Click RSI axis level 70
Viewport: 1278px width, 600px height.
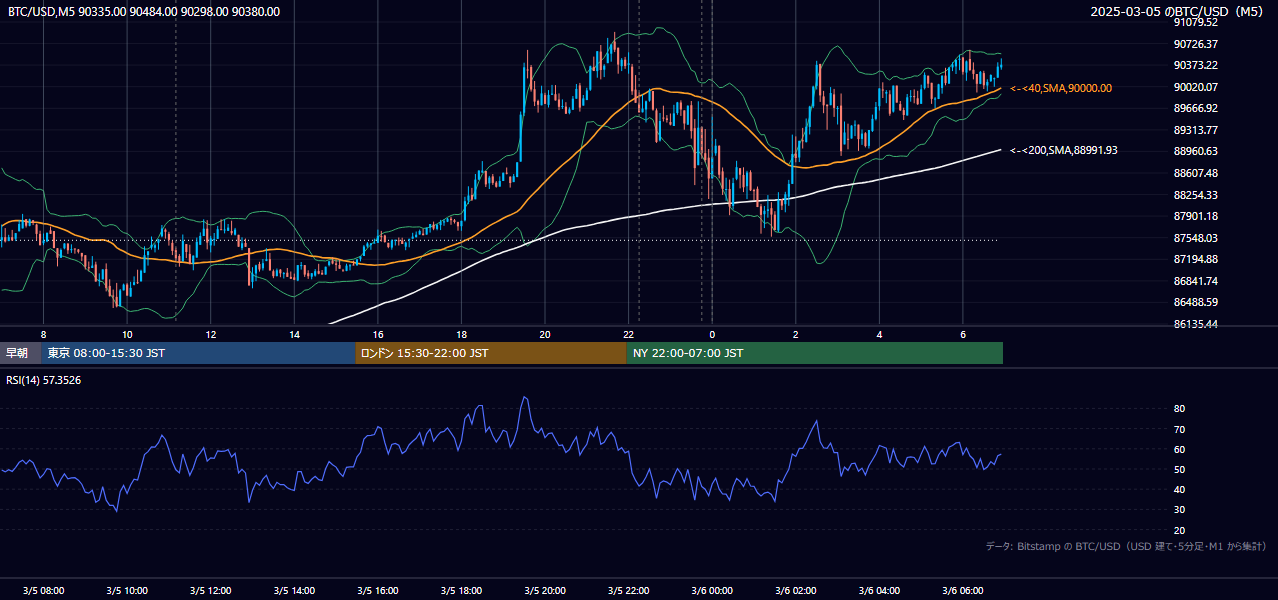(1179, 429)
